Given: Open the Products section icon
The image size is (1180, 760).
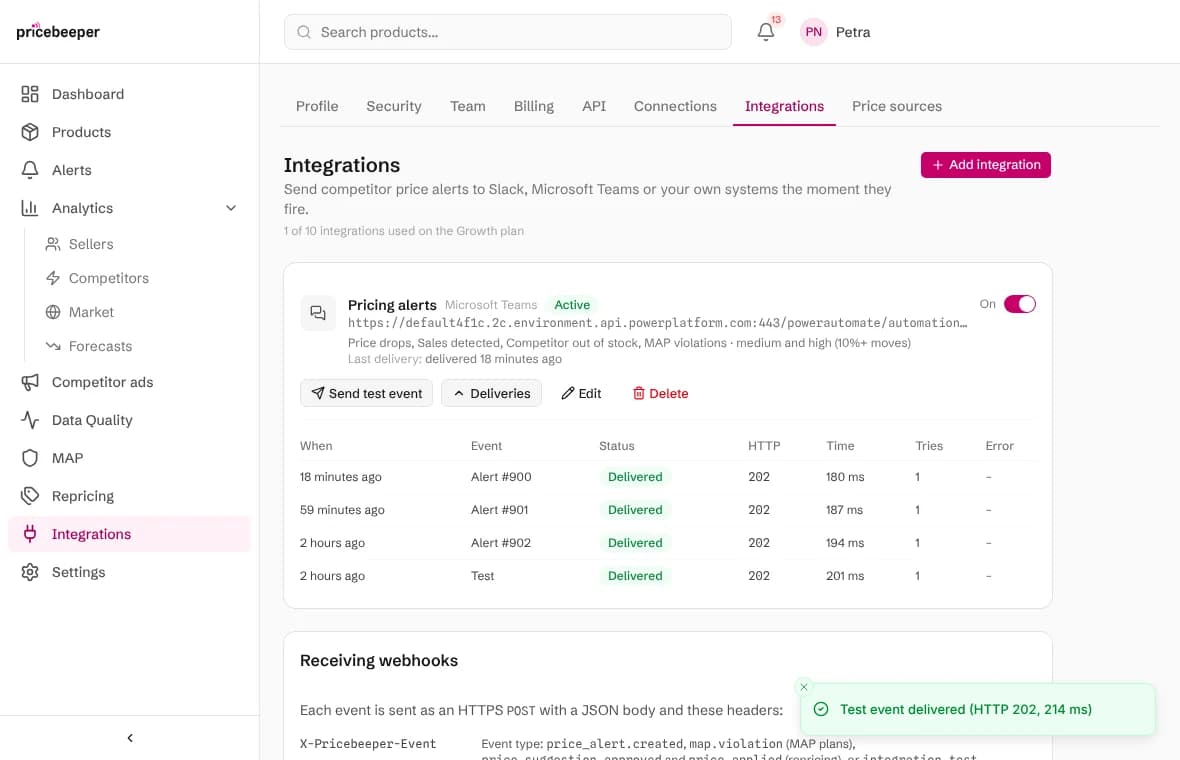Looking at the screenshot, I should [30, 132].
